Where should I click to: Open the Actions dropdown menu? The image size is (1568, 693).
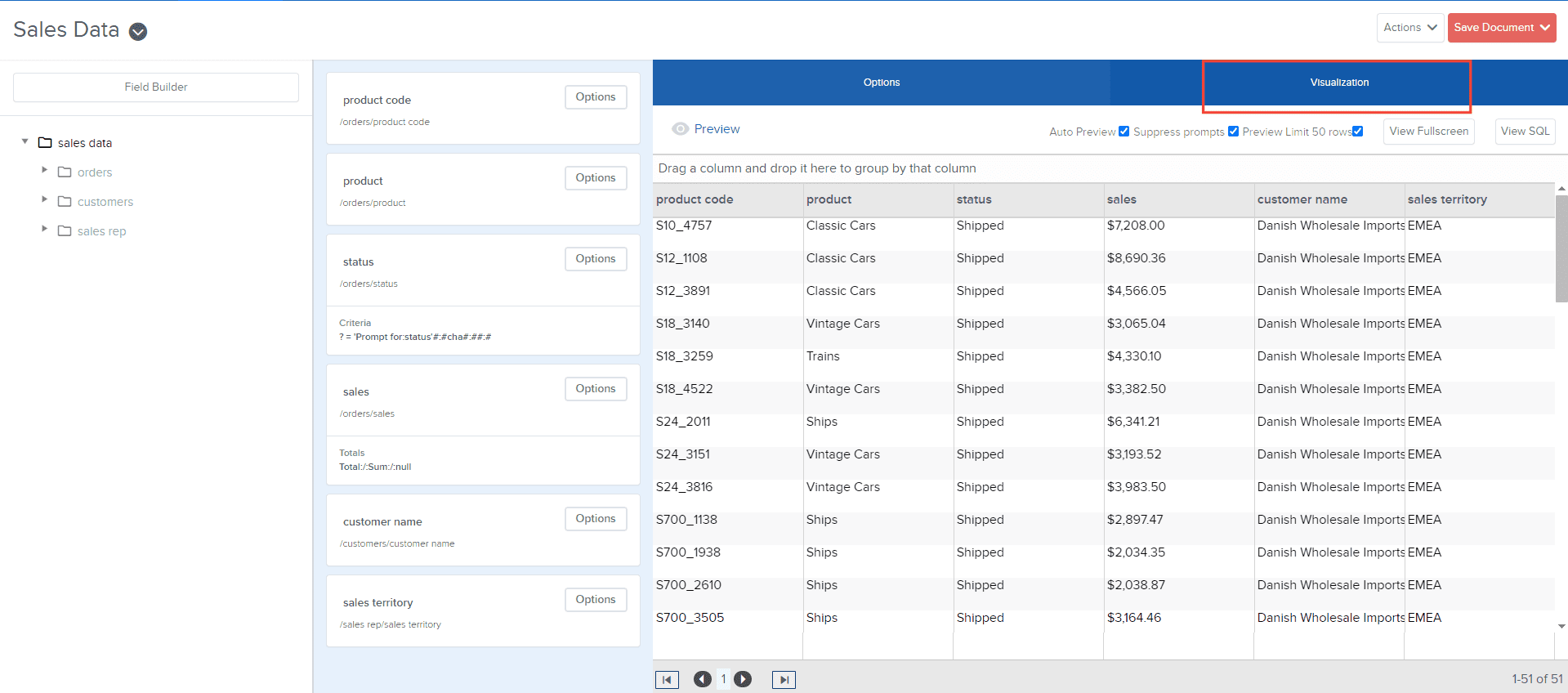(x=1409, y=27)
